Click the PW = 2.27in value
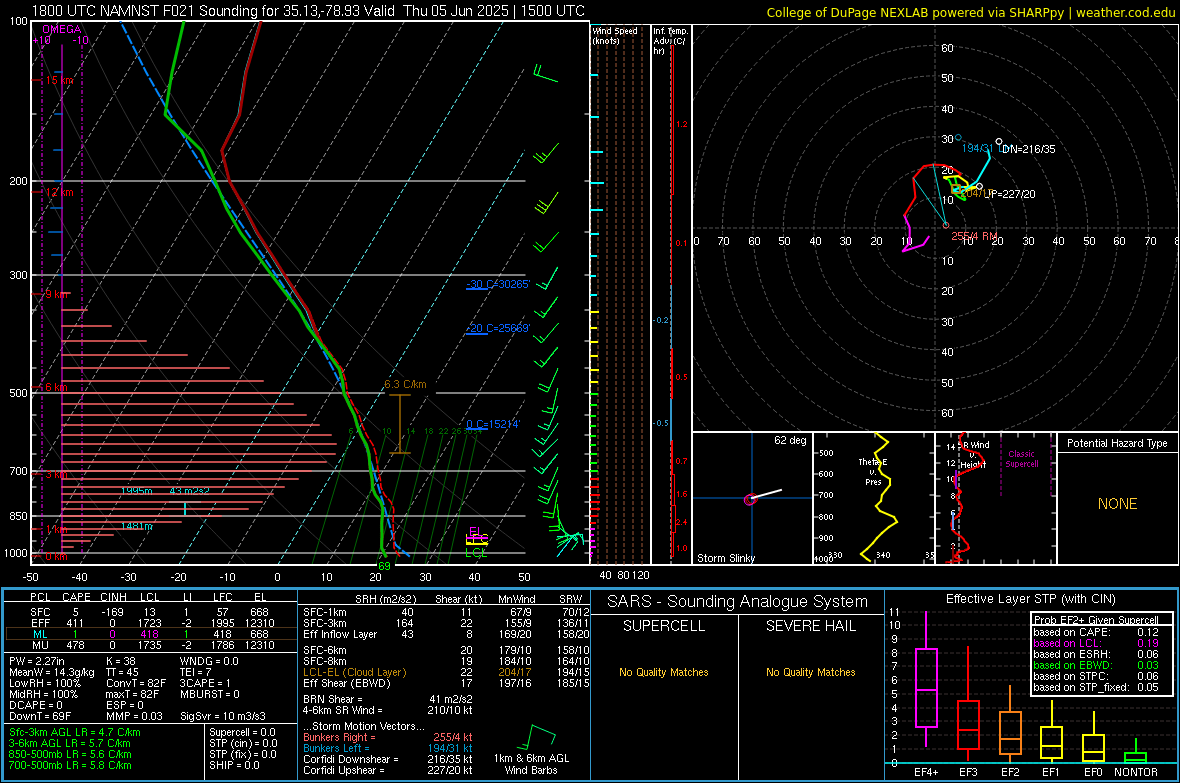1180x783 pixels. pyautogui.click(x=37, y=660)
